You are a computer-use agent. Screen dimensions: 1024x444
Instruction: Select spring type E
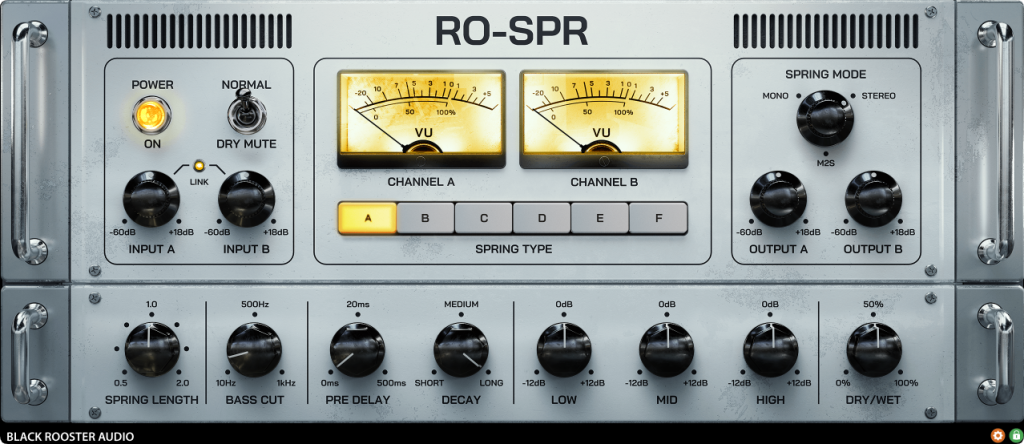pos(600,218)
